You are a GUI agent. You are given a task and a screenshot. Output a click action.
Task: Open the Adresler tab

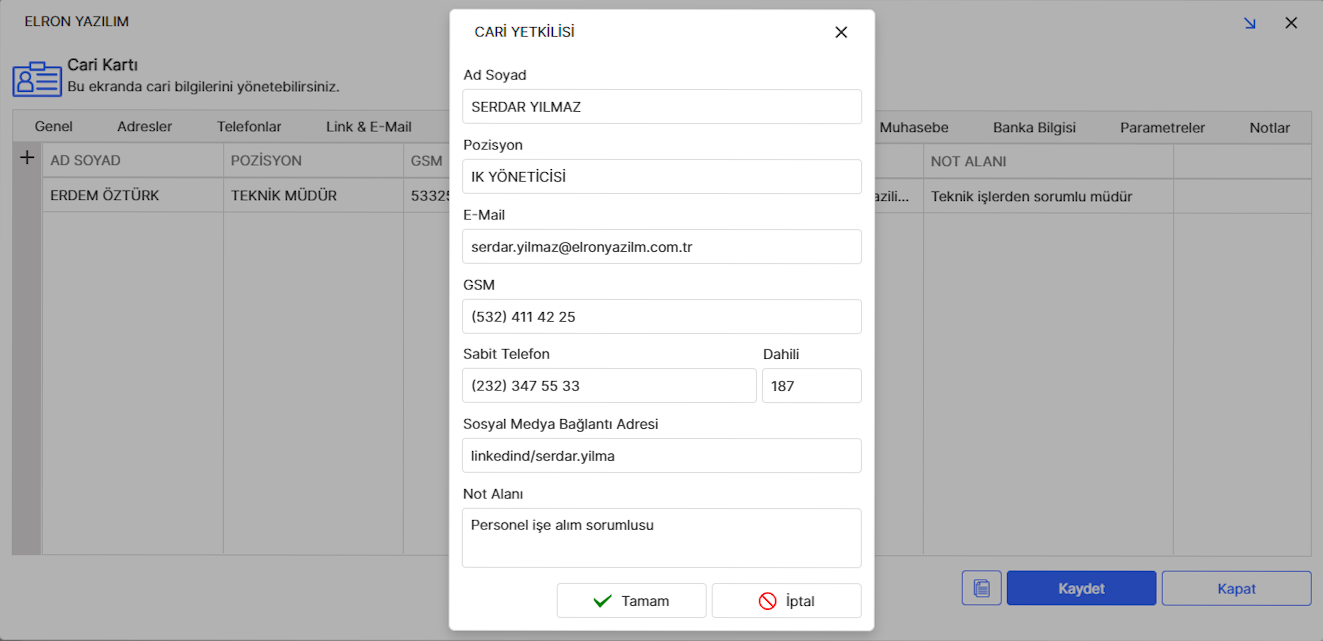coord(144,127)
